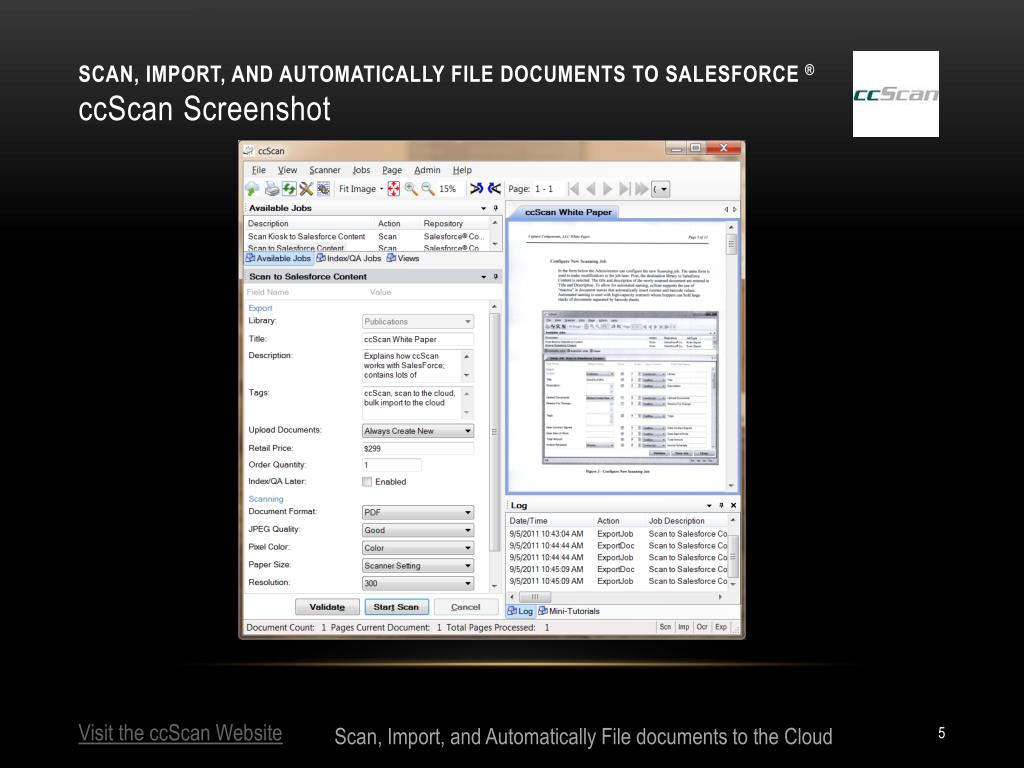Open the Resolution 300 dropdown

click(418, 583)
